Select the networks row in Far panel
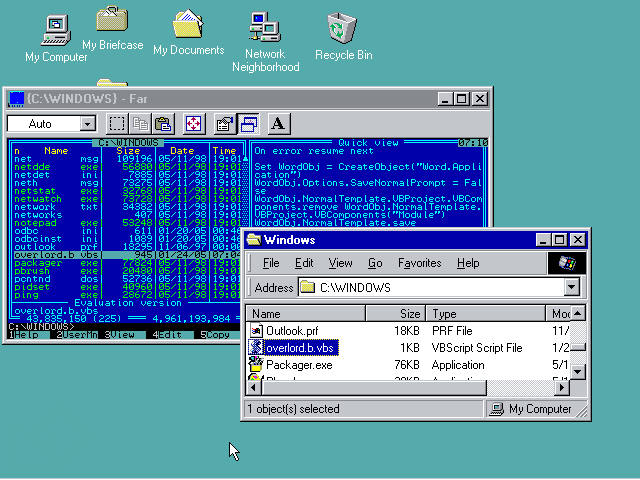Image resolution: width=640 pixels, height=480 pixels. (127, 215)
